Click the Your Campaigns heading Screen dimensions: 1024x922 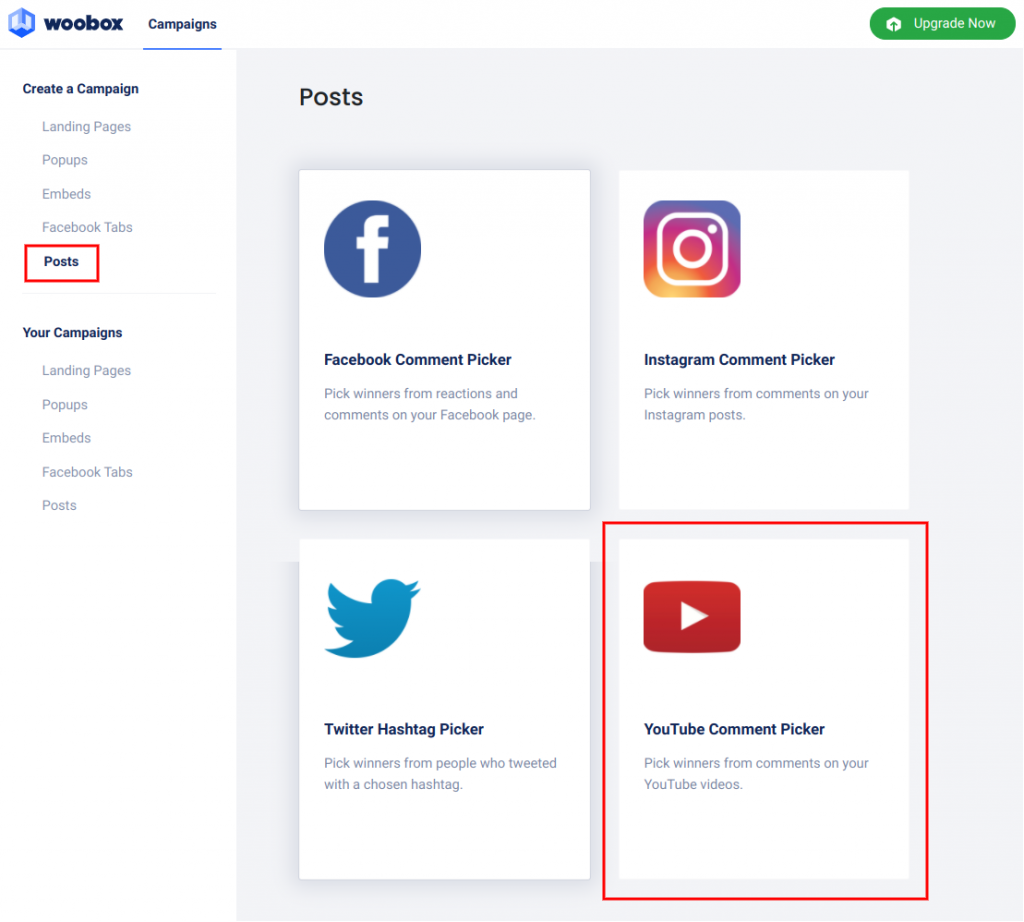click(72, 333)
